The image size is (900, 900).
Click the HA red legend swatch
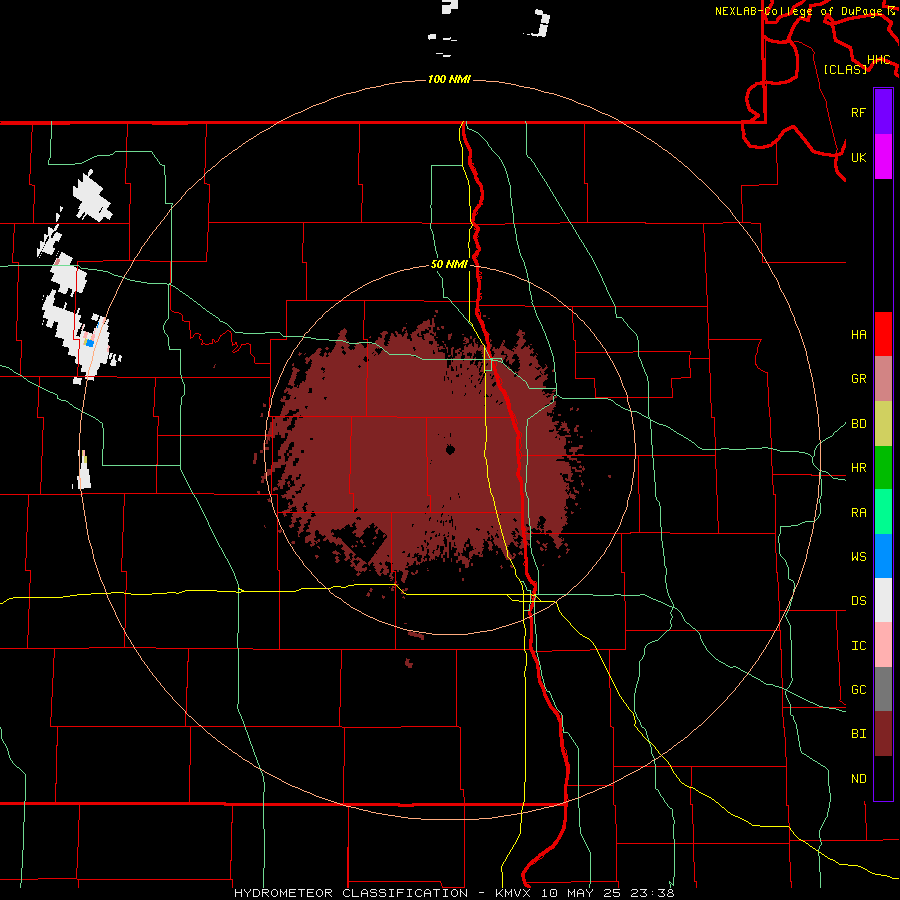883,334
